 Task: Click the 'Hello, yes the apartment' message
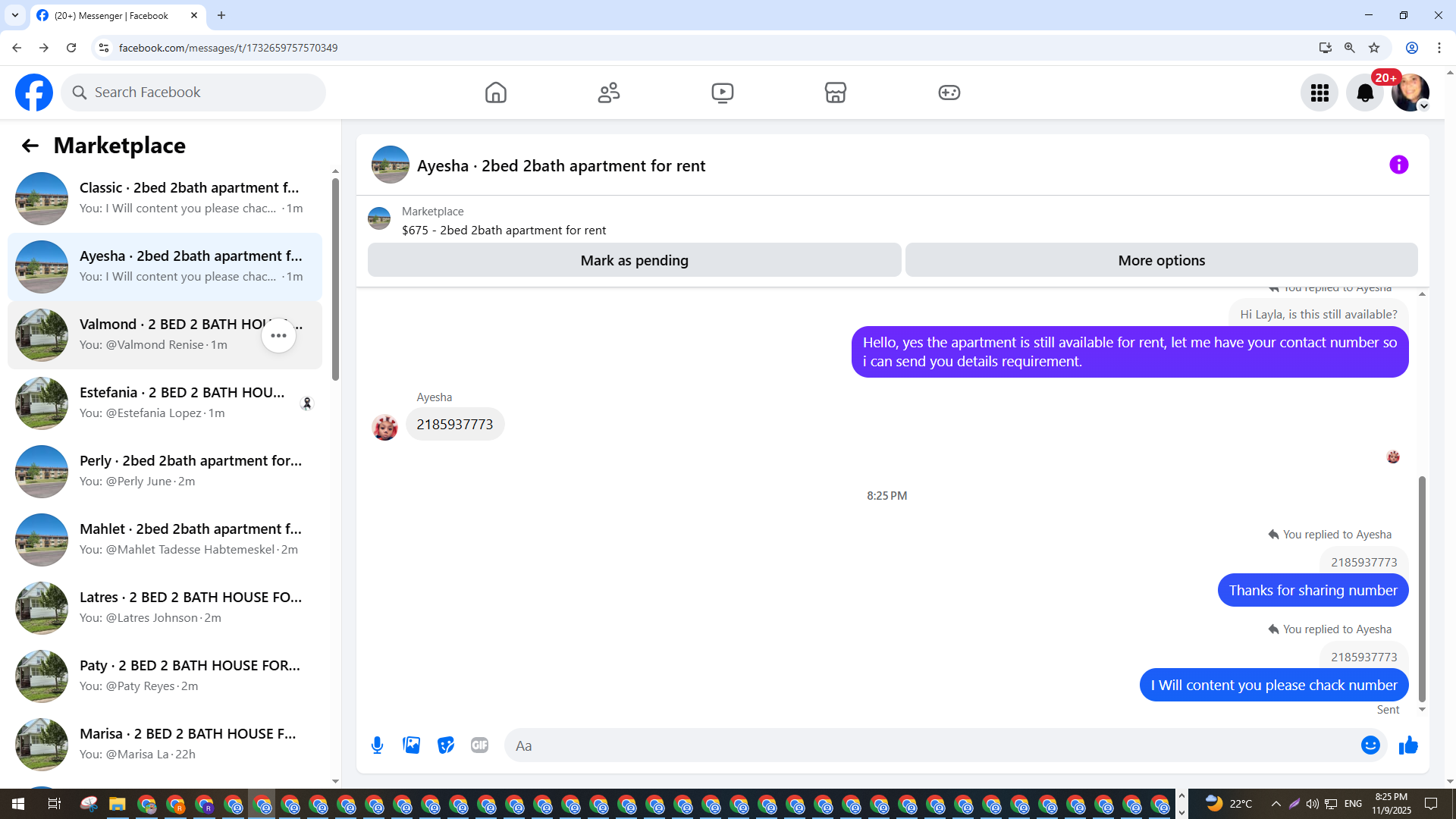click(1130, 352)
